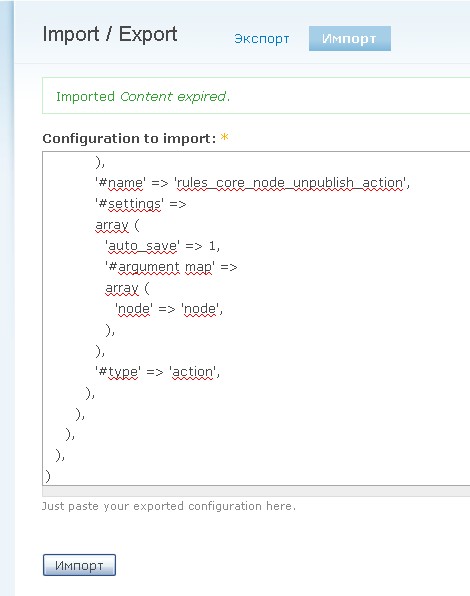Click the 'node' => 'node' line
Screen dimensions: 470x596
tap(169, 309)
